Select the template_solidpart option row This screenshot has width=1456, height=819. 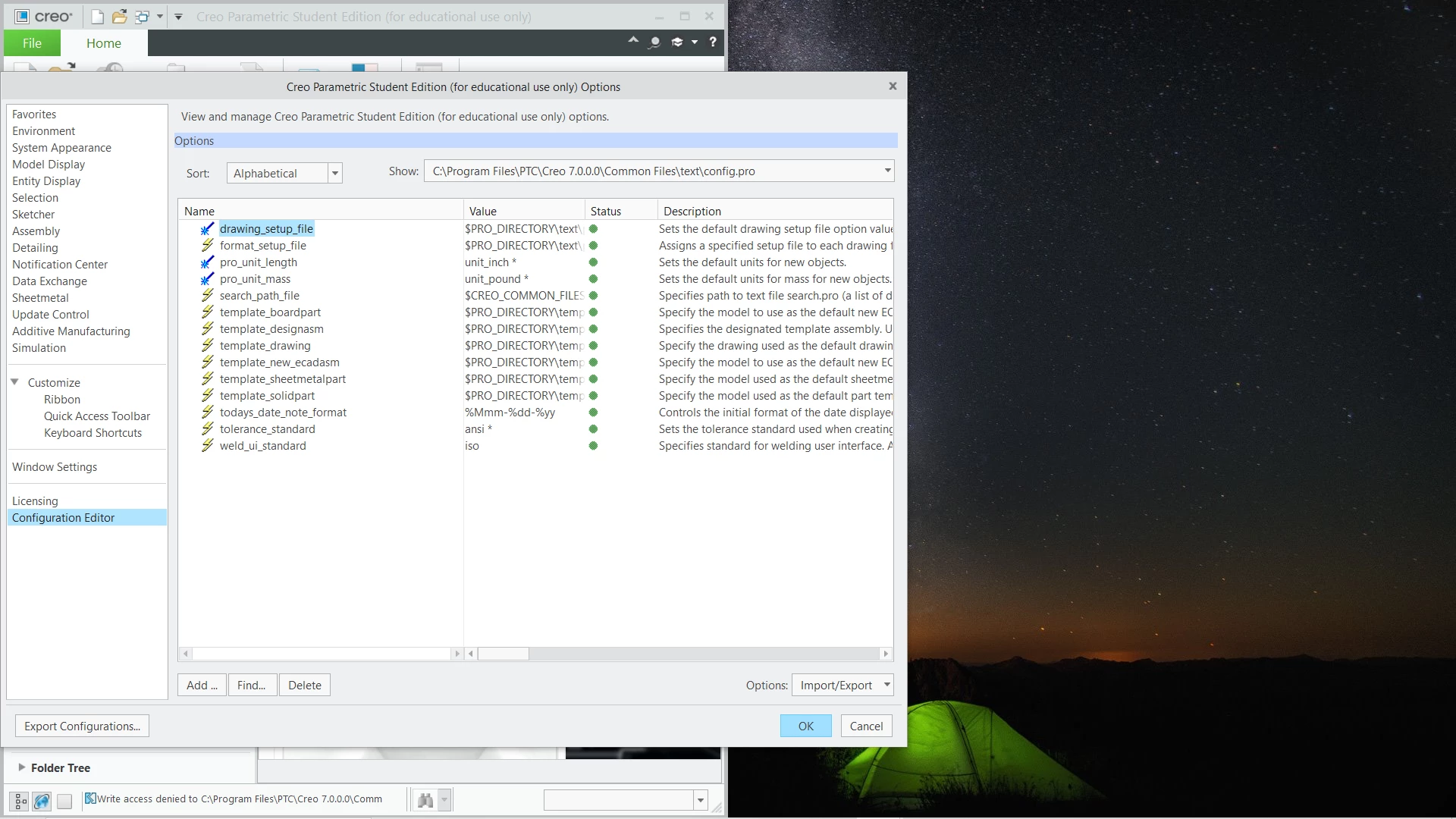point(267,396)
